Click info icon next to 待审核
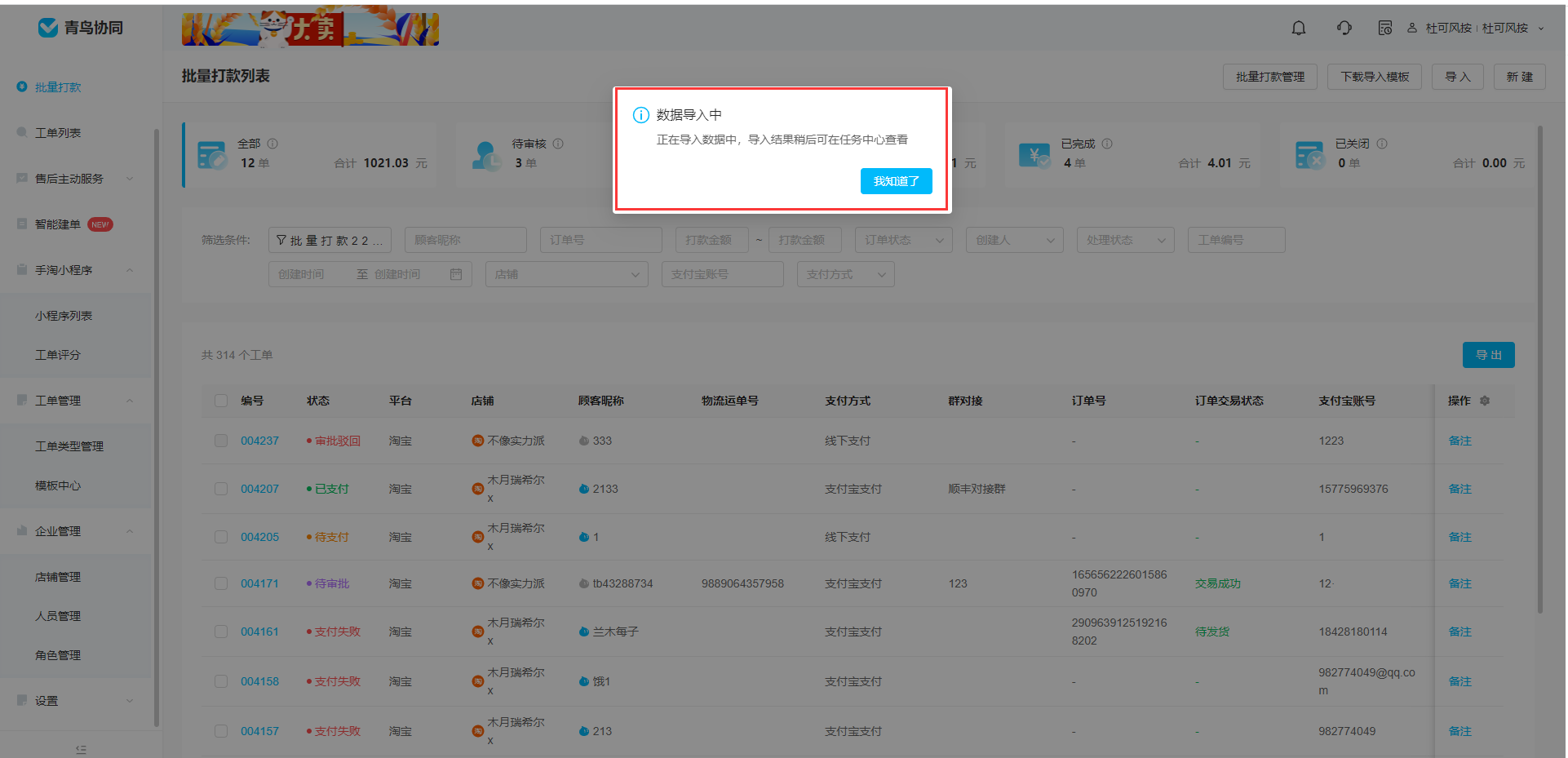1568x758 pixels. pos(558,144)
